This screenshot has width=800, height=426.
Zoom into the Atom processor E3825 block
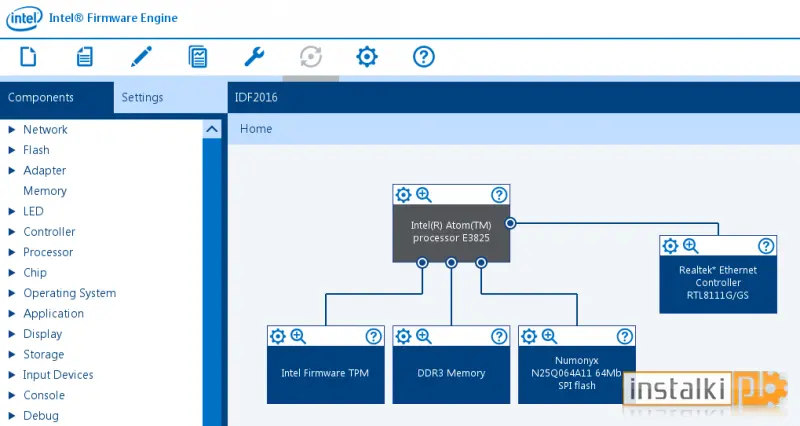tap(424, 195)
